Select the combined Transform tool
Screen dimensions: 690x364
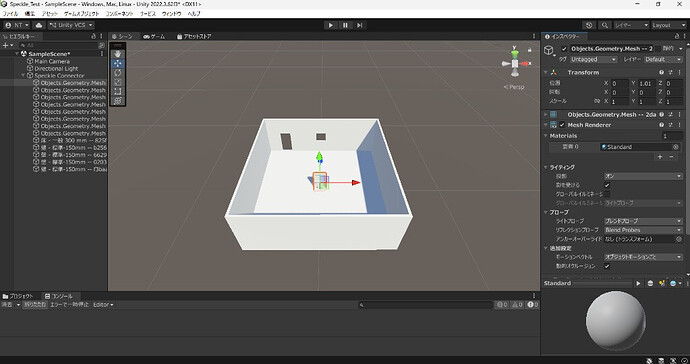click(x=117, y=101)
